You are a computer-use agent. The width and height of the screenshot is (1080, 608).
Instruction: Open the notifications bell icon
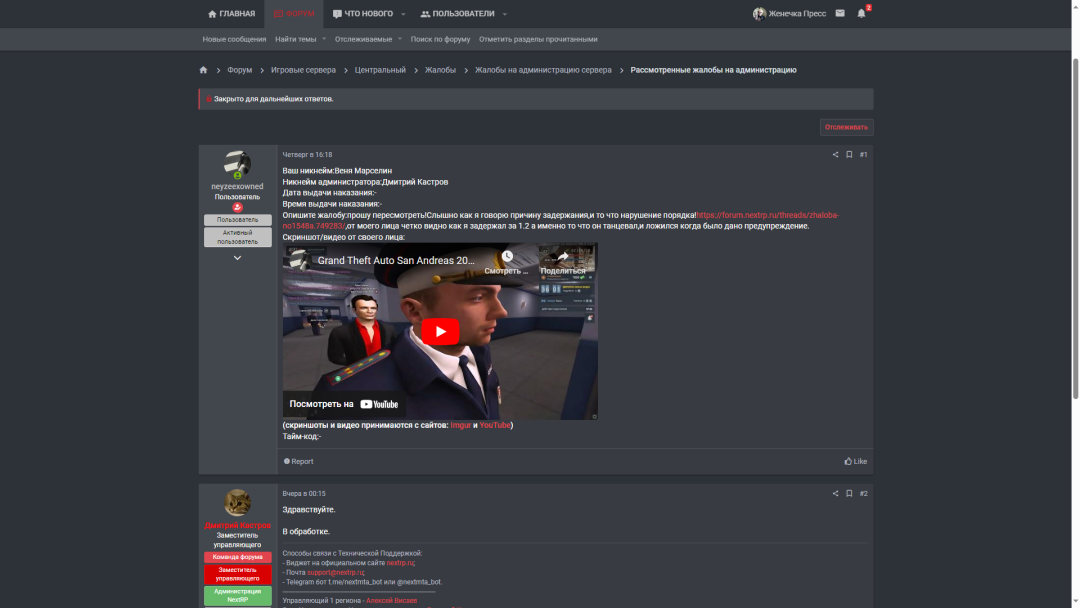coord(862,13)
